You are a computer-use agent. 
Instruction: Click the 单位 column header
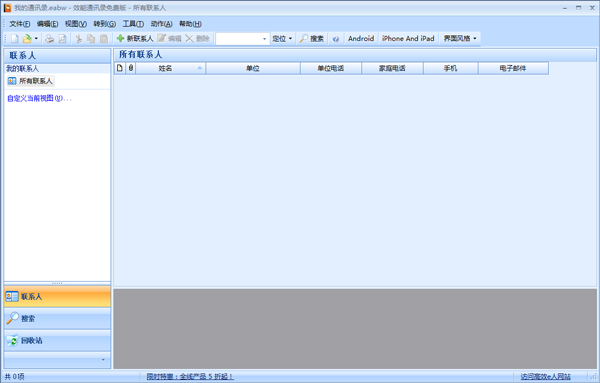253,68
